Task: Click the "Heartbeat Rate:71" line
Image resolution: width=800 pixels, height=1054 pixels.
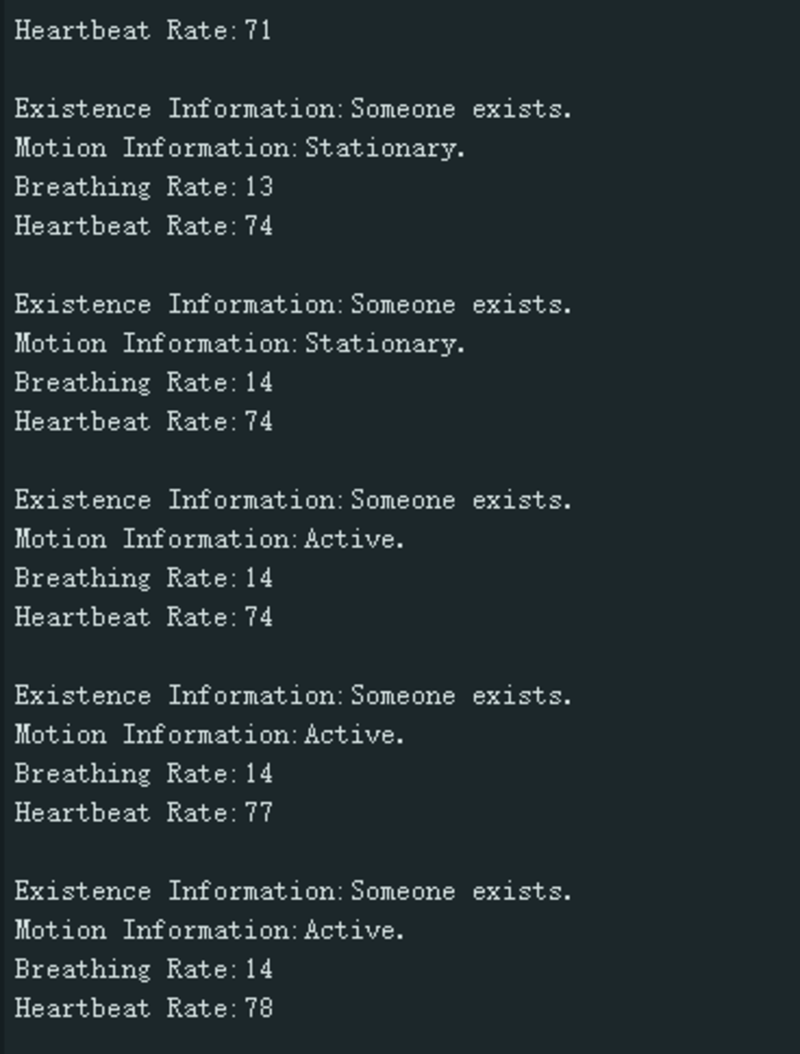Action: click(x=143, y=30)
